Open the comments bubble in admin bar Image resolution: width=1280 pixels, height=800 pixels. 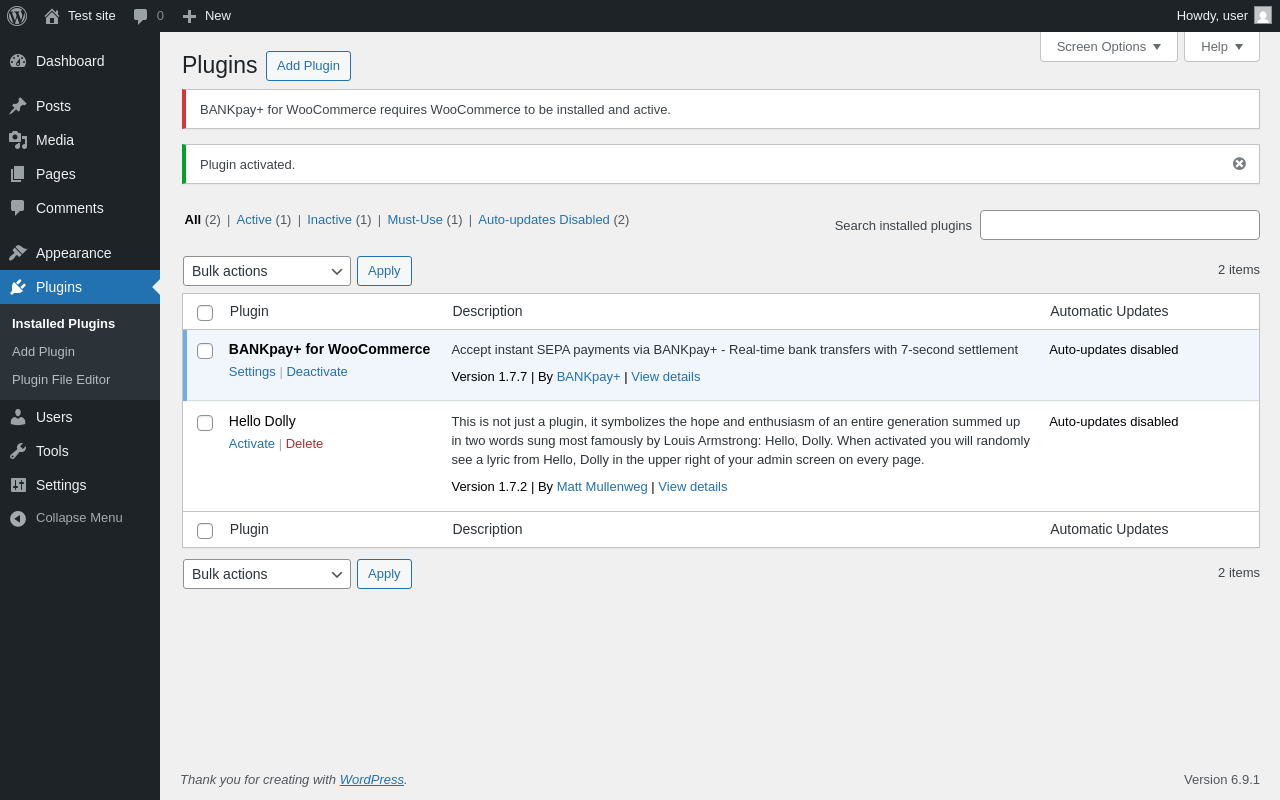click(141, 16)
